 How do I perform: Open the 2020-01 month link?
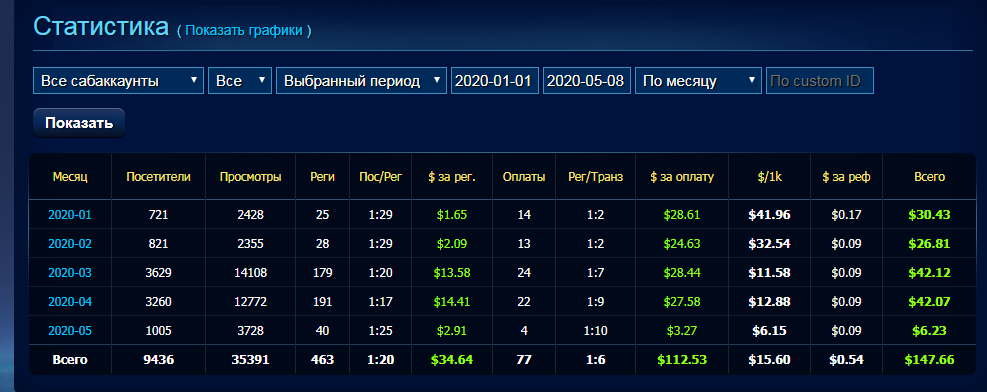tap(70, 215)
